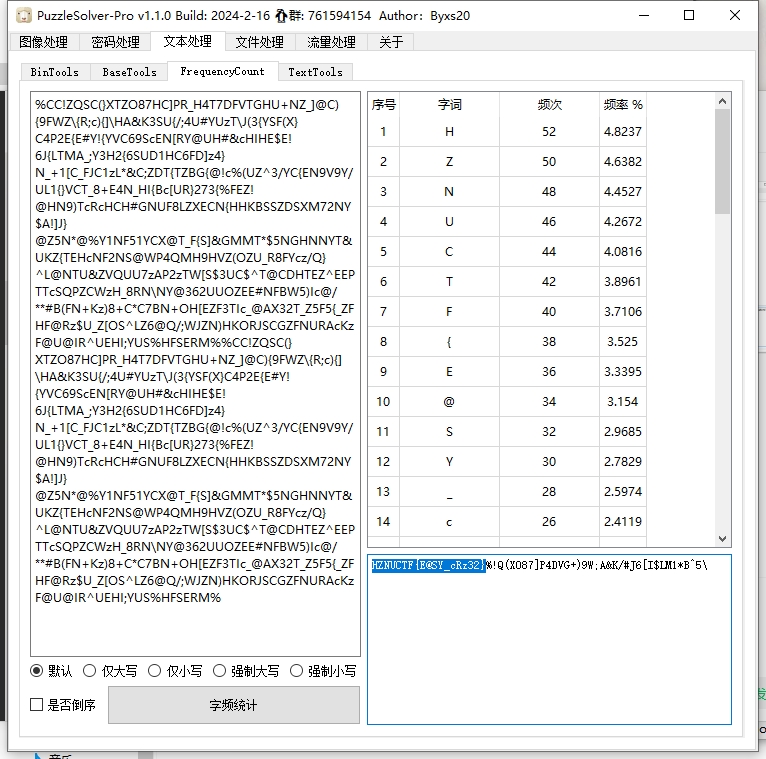Viewport: 766px width, 759px height.
Task: Go to the 关于 tab
Action: [x=391, y=42]
